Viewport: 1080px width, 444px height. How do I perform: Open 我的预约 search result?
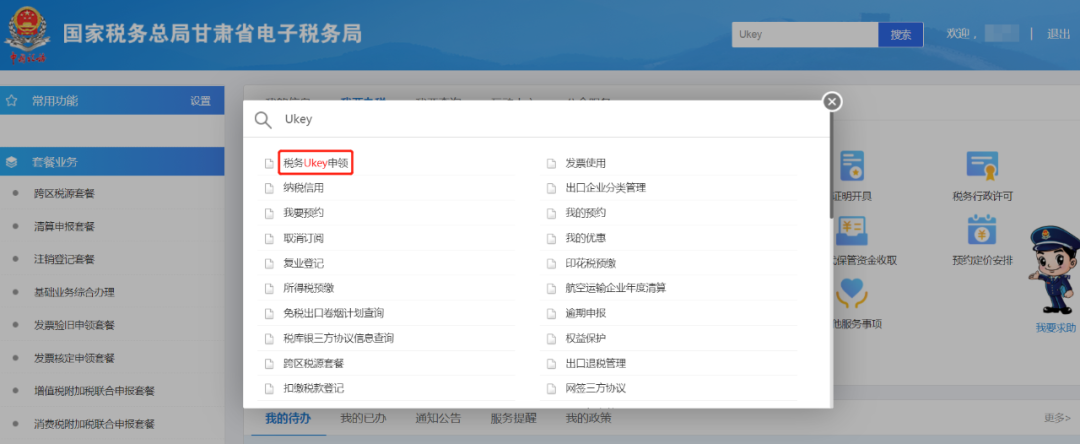585,213
